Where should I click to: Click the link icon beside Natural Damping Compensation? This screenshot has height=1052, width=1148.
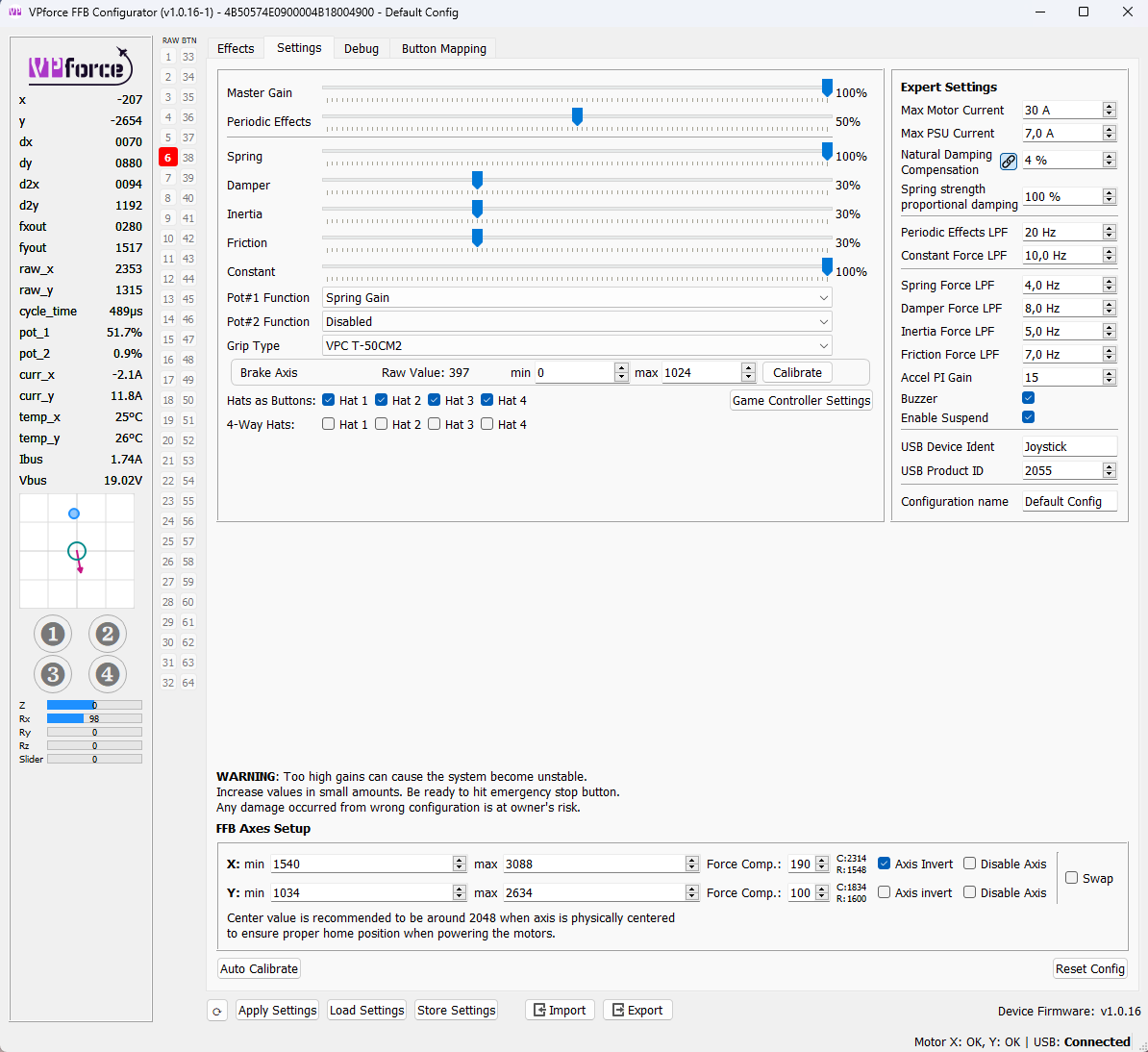[1009, 161]
